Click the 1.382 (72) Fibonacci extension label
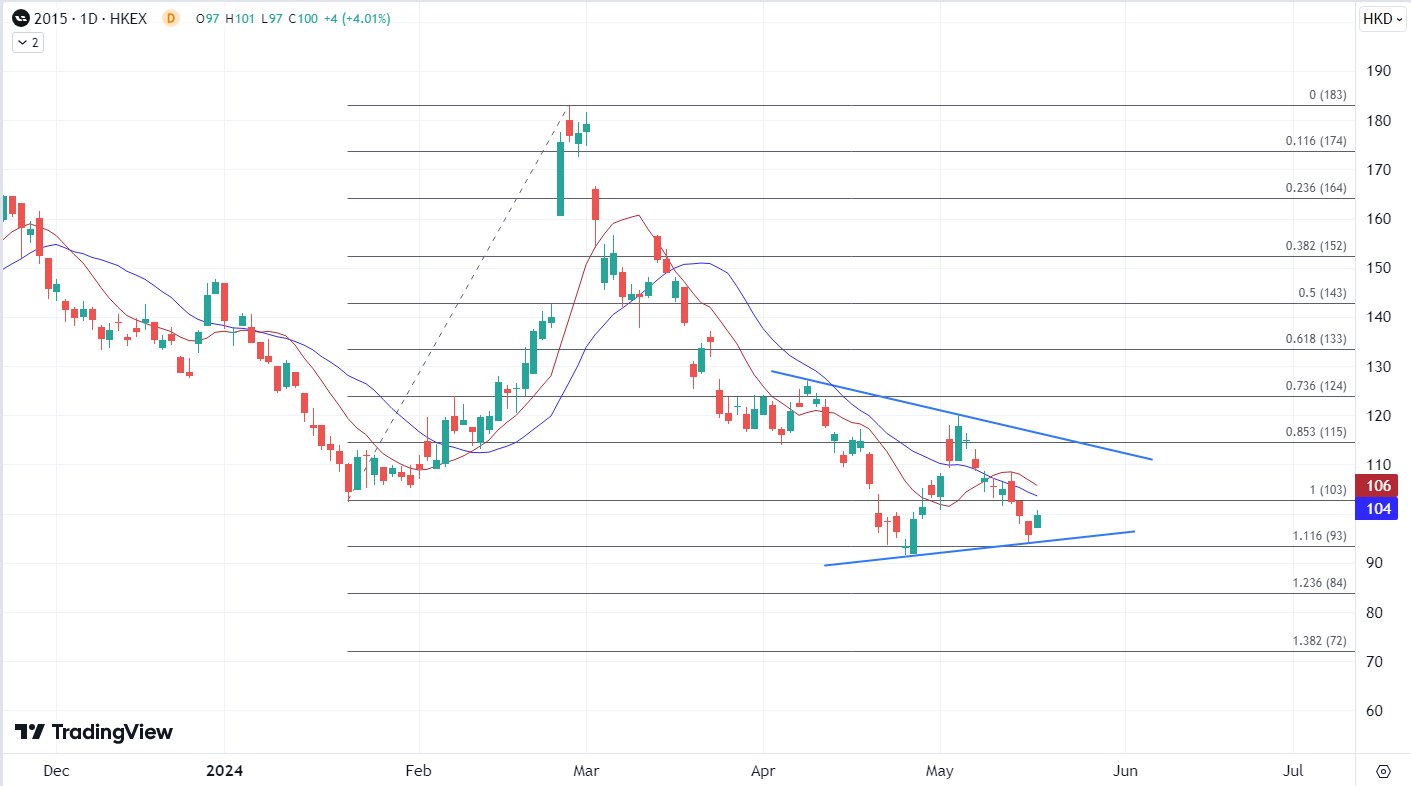The height and width of the screenshot is (786, 1411). [x=1319, y=641]
